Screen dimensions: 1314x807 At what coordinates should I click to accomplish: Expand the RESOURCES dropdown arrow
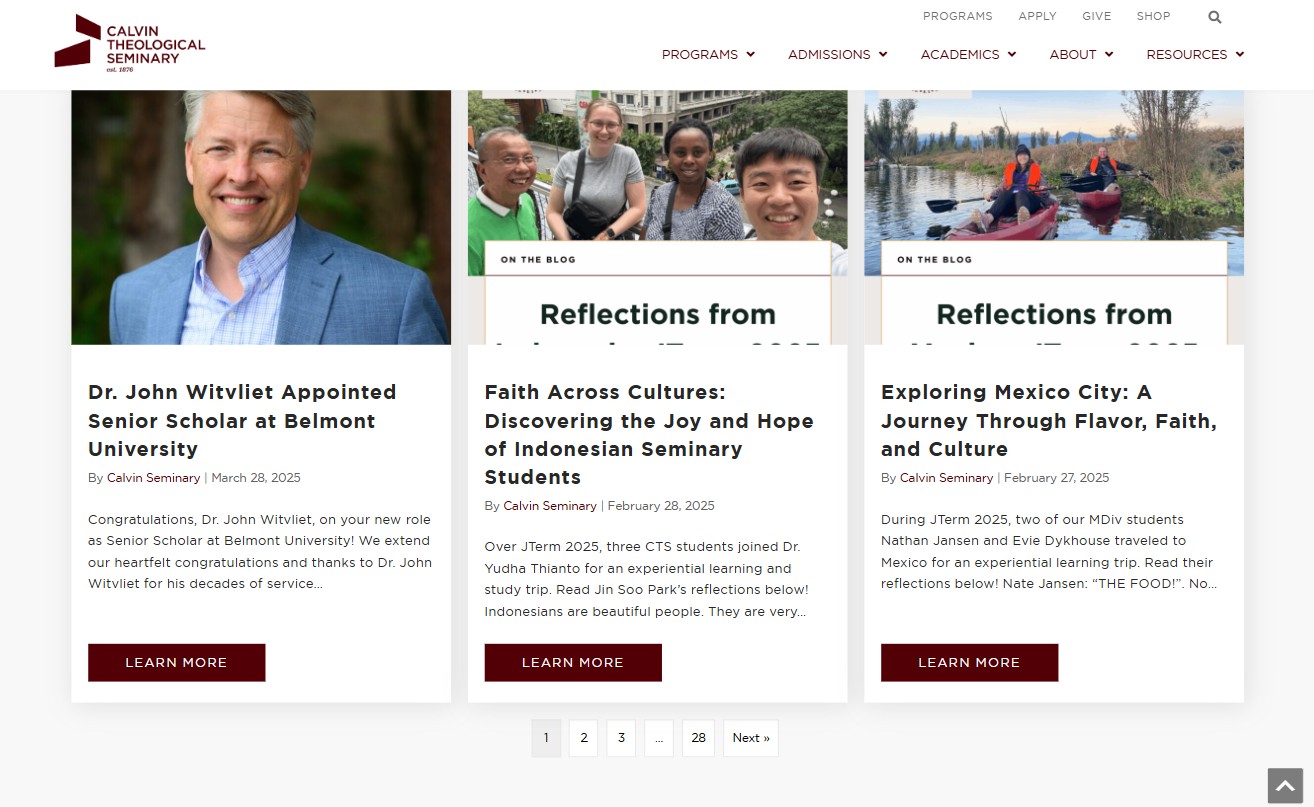coord(1239,55)
